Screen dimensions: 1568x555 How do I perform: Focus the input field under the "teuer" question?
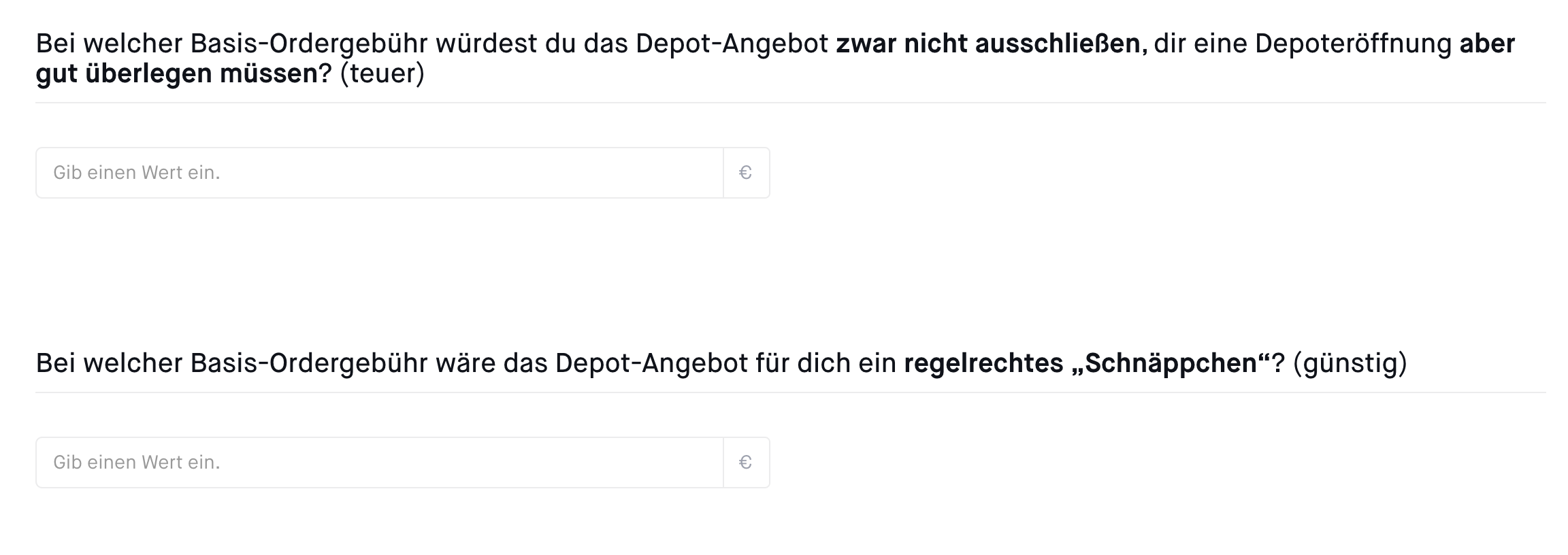click(x=380, y=173)
